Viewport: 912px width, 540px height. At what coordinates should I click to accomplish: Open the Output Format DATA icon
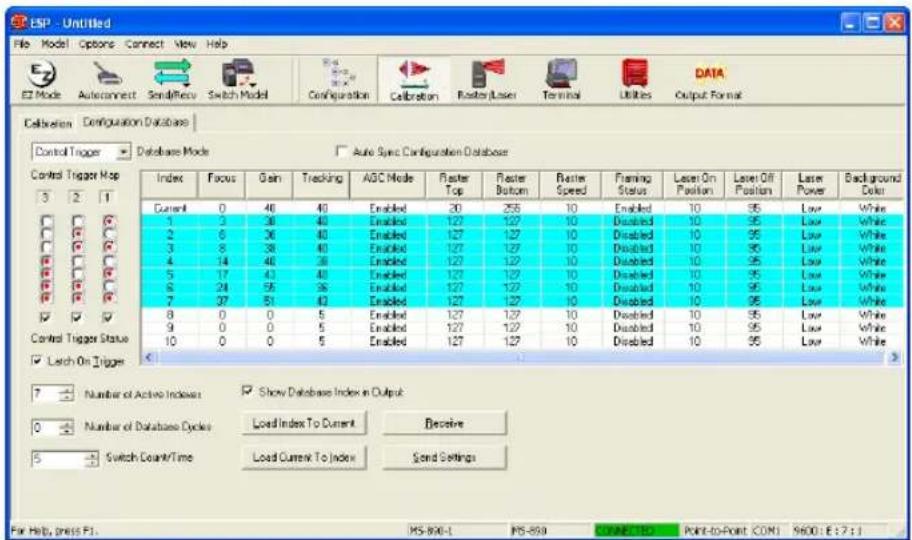pyautogui.click(x=708, y=81)
